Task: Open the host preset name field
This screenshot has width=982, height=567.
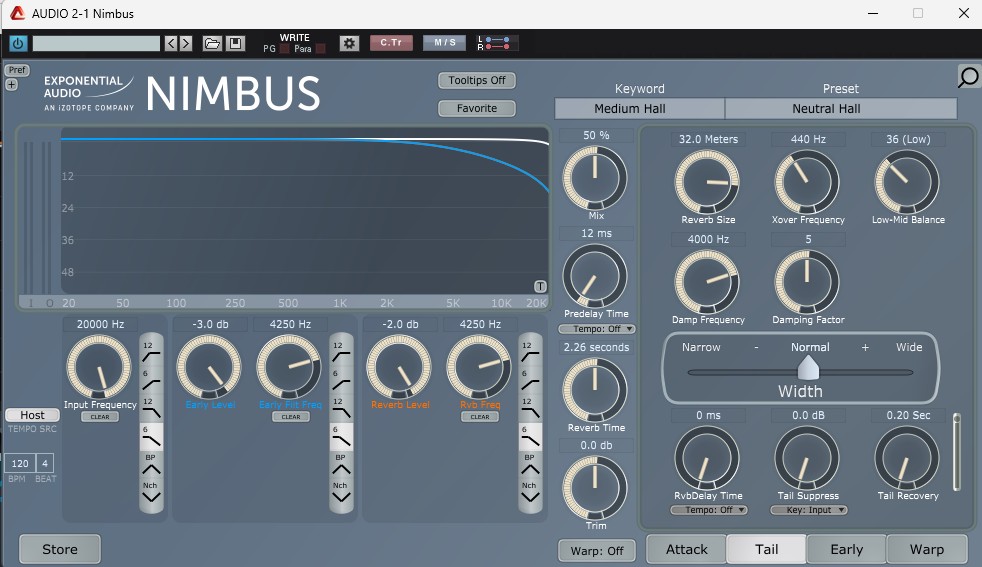Action: click(x=96, y=43)
